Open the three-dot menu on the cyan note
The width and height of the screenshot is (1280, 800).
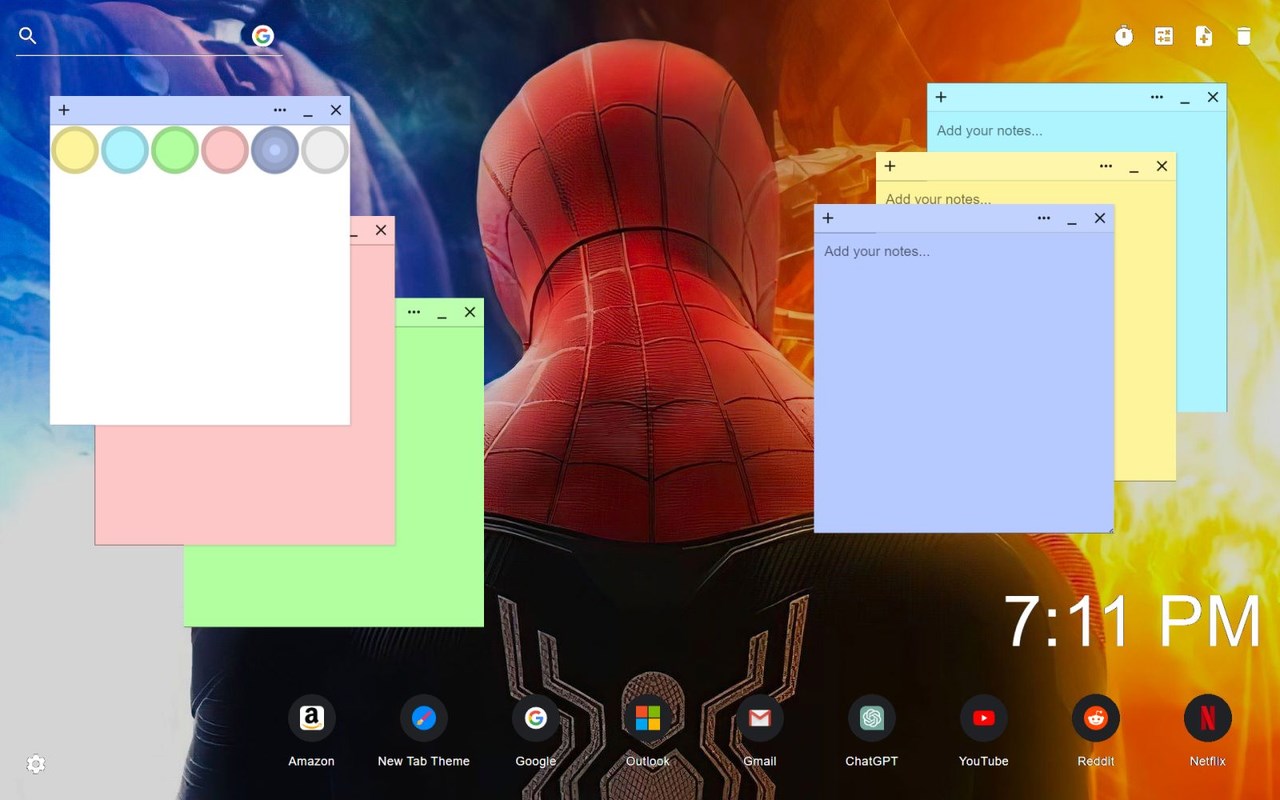pyautogui.click(x=1157, y=97)
